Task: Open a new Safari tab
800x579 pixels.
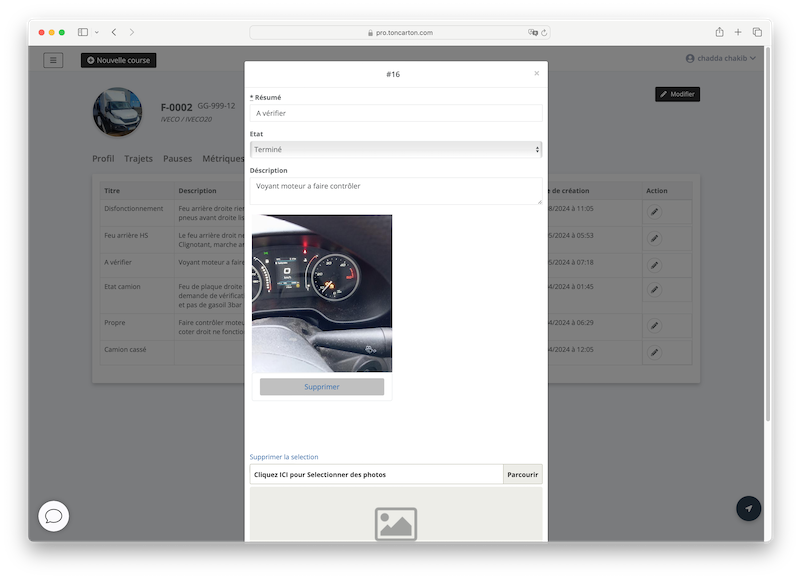Action: tap(738, 32)
